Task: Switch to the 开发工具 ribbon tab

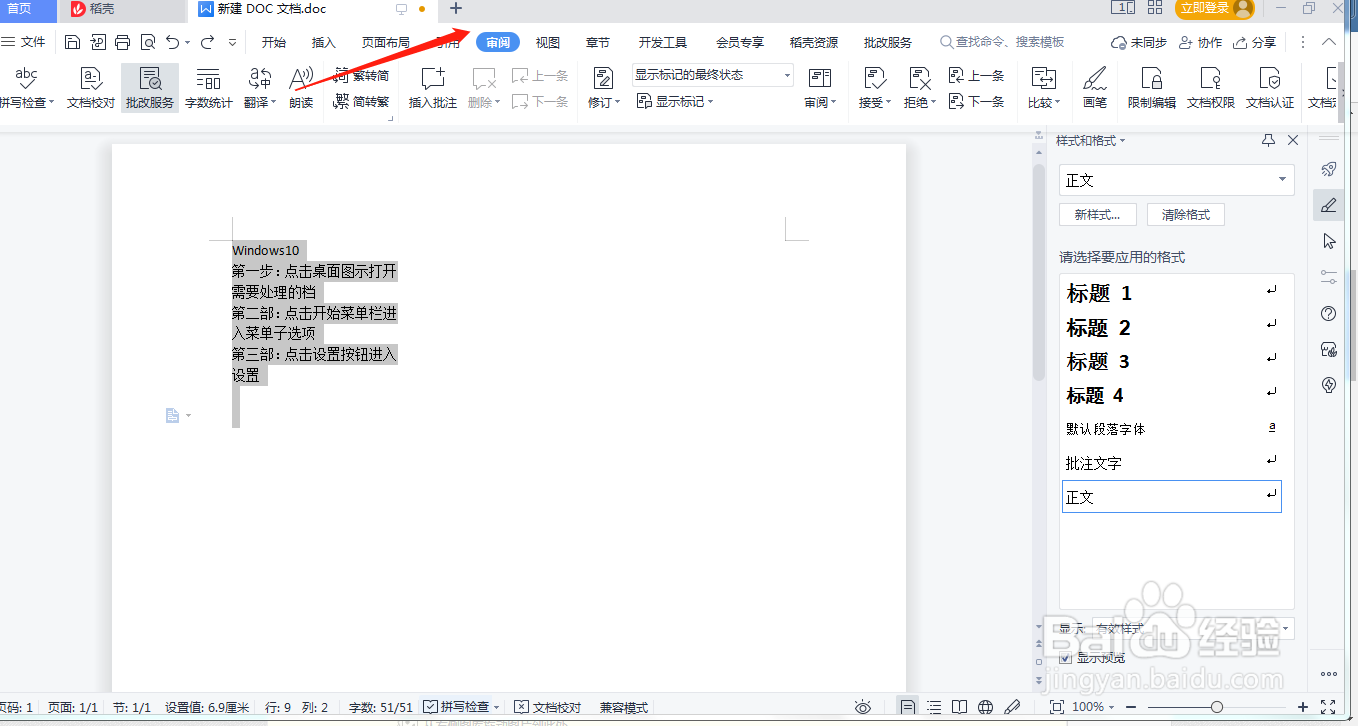Action: click(661, 42)
